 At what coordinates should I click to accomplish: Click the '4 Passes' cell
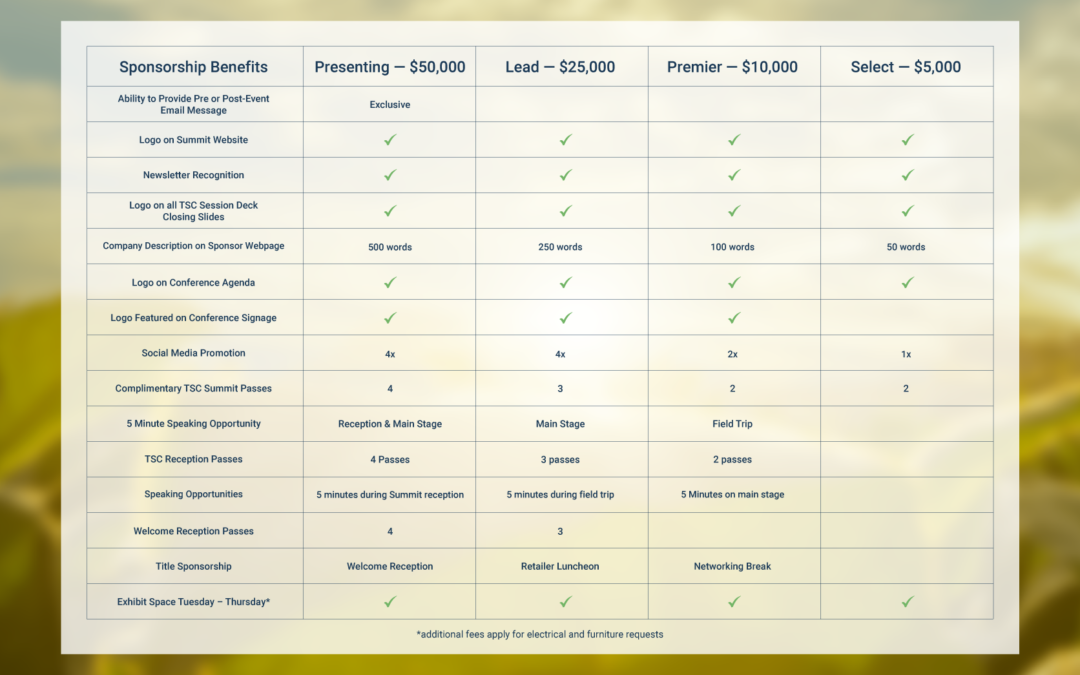point(390,459)
